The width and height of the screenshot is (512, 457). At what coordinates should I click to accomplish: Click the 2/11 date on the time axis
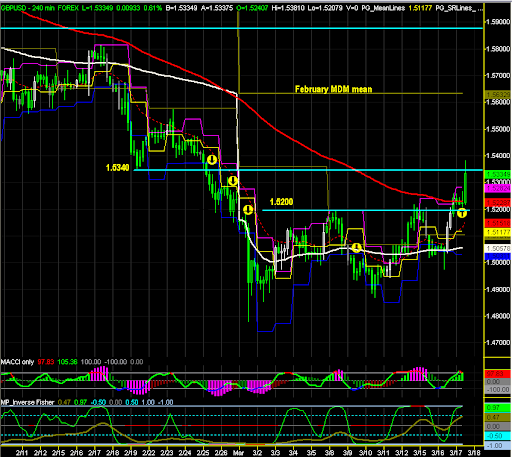click(22, 453)
